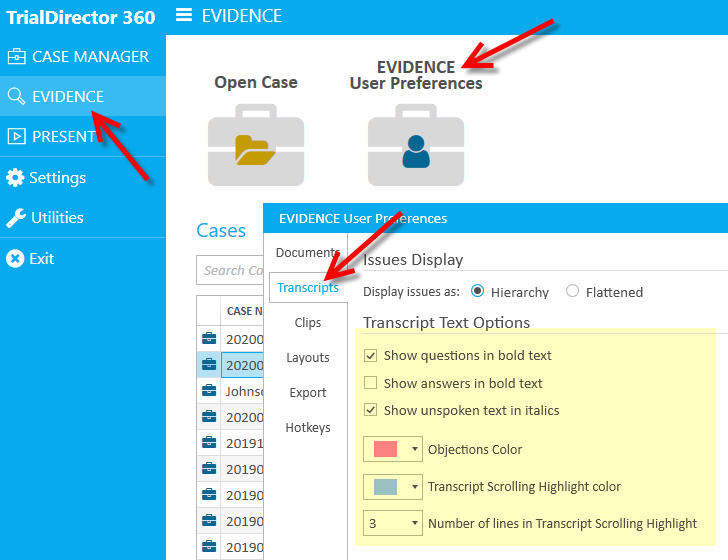Click the TrialDirector 360 logo text
The height and width of the screenshot is (560, 728).
[x=80, y=17]
